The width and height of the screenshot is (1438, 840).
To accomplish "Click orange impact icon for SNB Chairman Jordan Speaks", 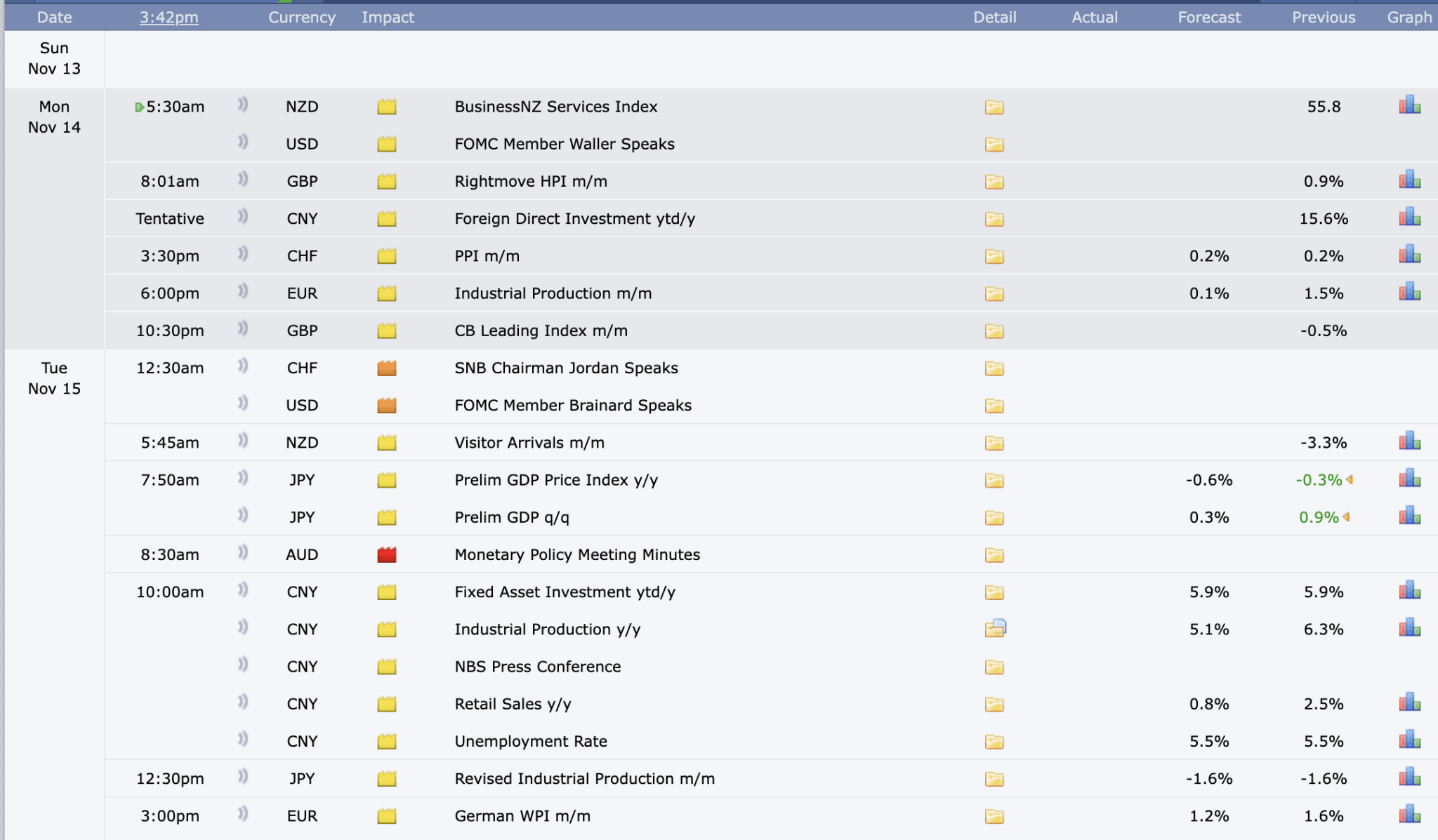I will tap(387, 368).
